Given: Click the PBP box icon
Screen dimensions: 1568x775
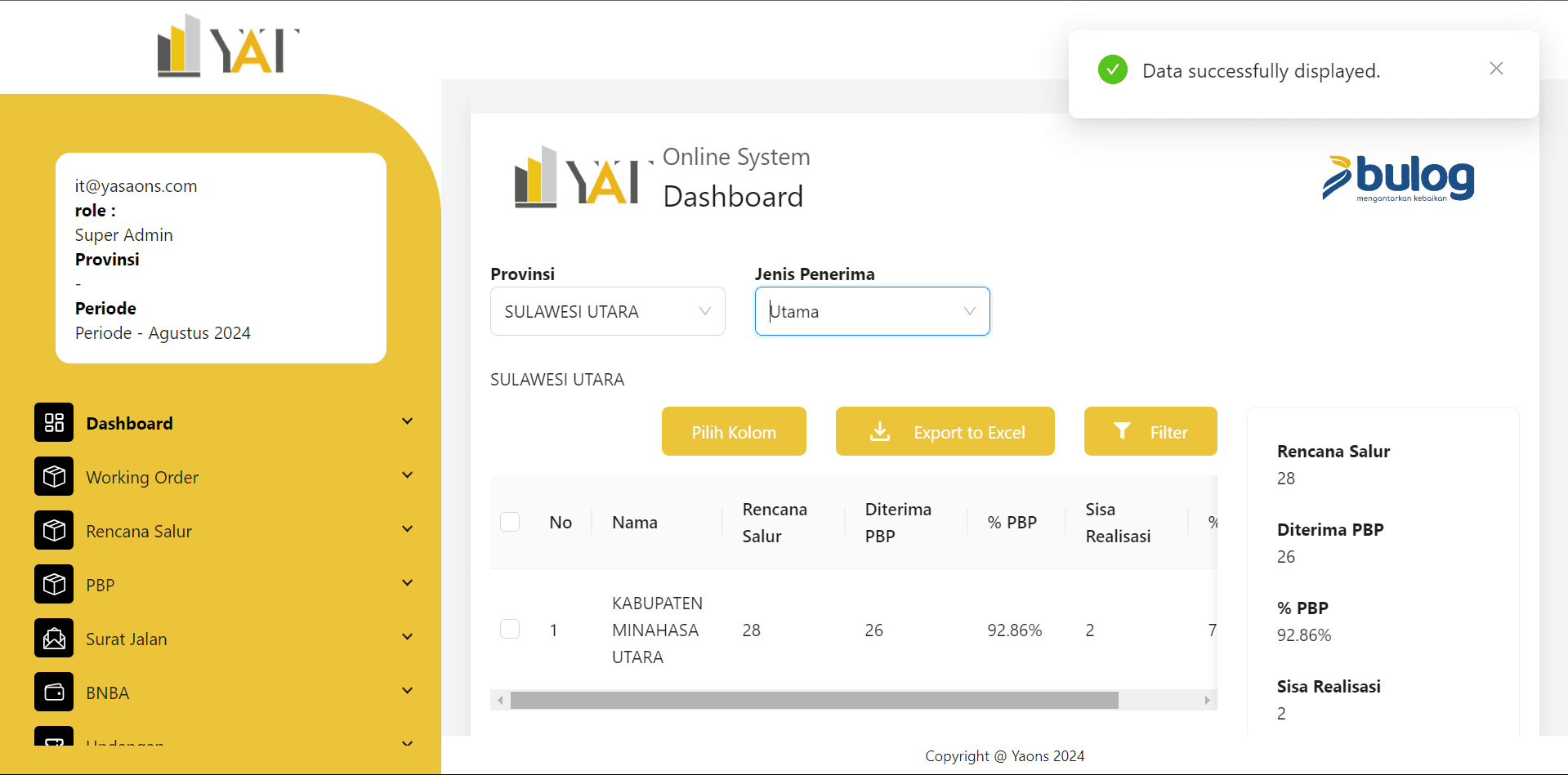Looking at the screenshot, I should coord(54,584).
